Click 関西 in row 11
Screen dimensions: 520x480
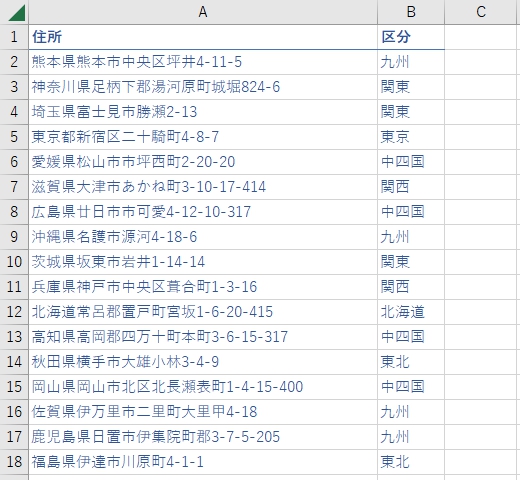411,287
